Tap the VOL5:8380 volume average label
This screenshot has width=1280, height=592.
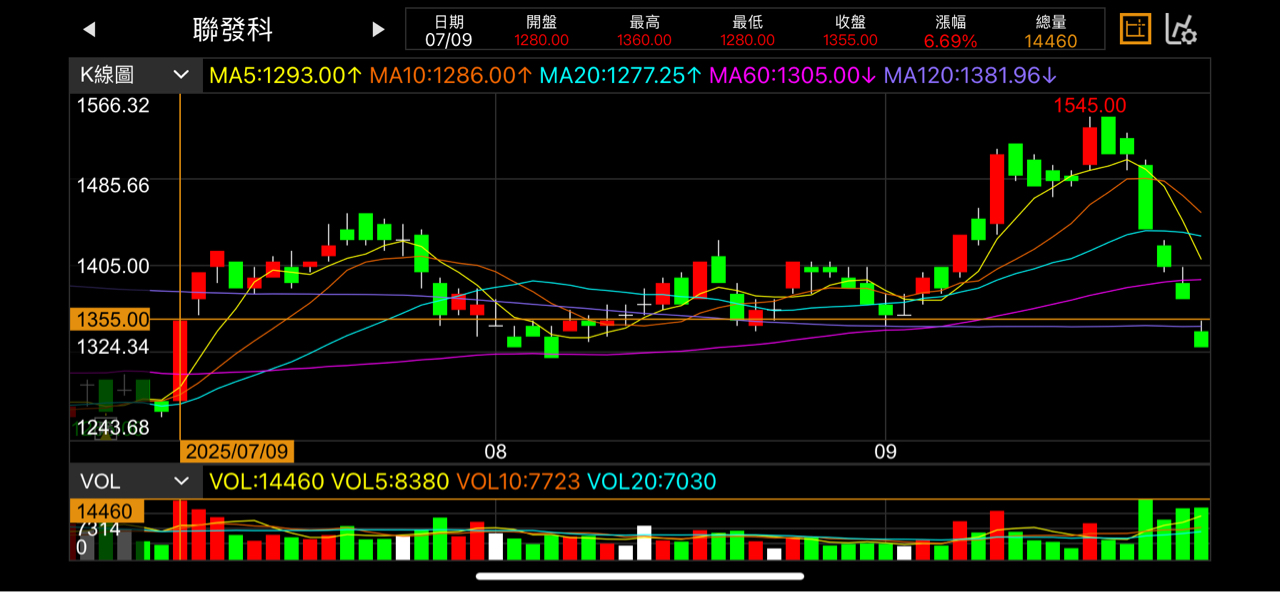coord(390,482)
